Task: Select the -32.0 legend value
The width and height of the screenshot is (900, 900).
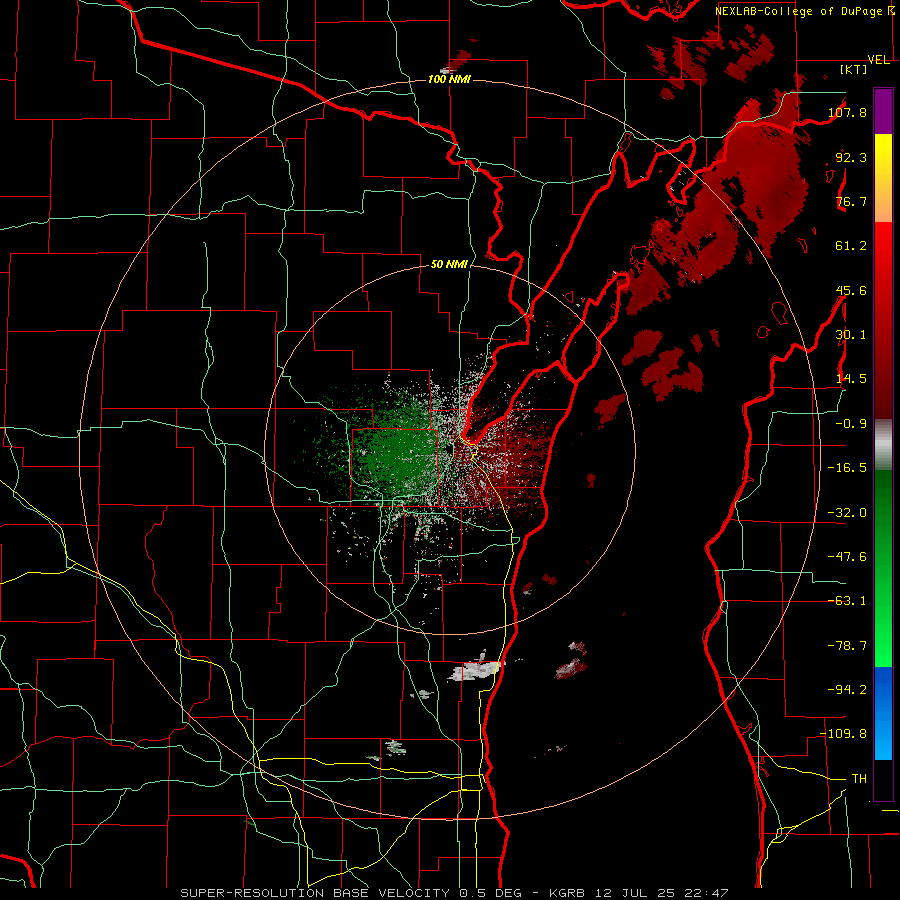Action: click(x=847, y=513)
